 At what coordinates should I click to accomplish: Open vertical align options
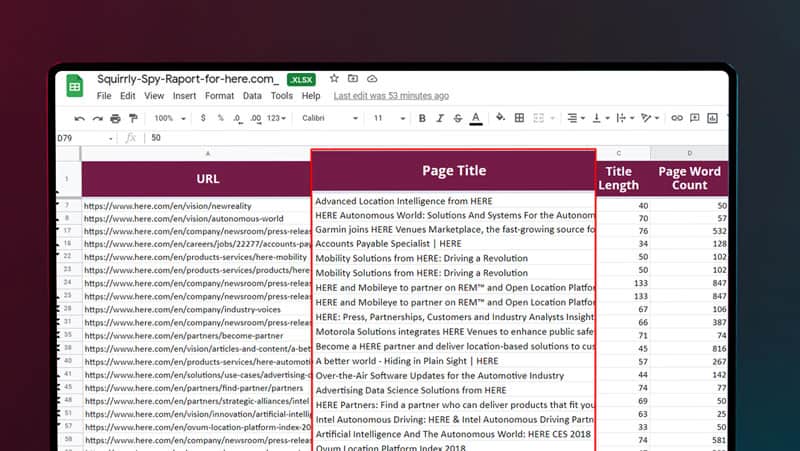click(x=601, y=118)
